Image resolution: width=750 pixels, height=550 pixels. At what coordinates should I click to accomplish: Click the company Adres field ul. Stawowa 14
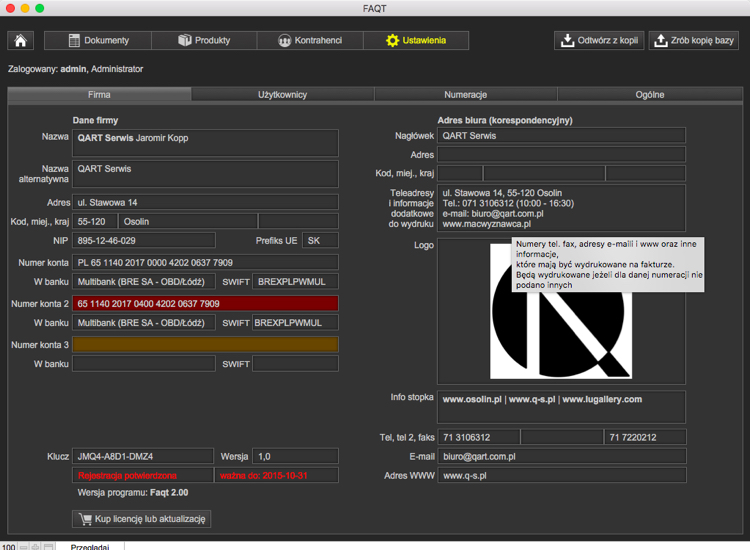(205, 202)
